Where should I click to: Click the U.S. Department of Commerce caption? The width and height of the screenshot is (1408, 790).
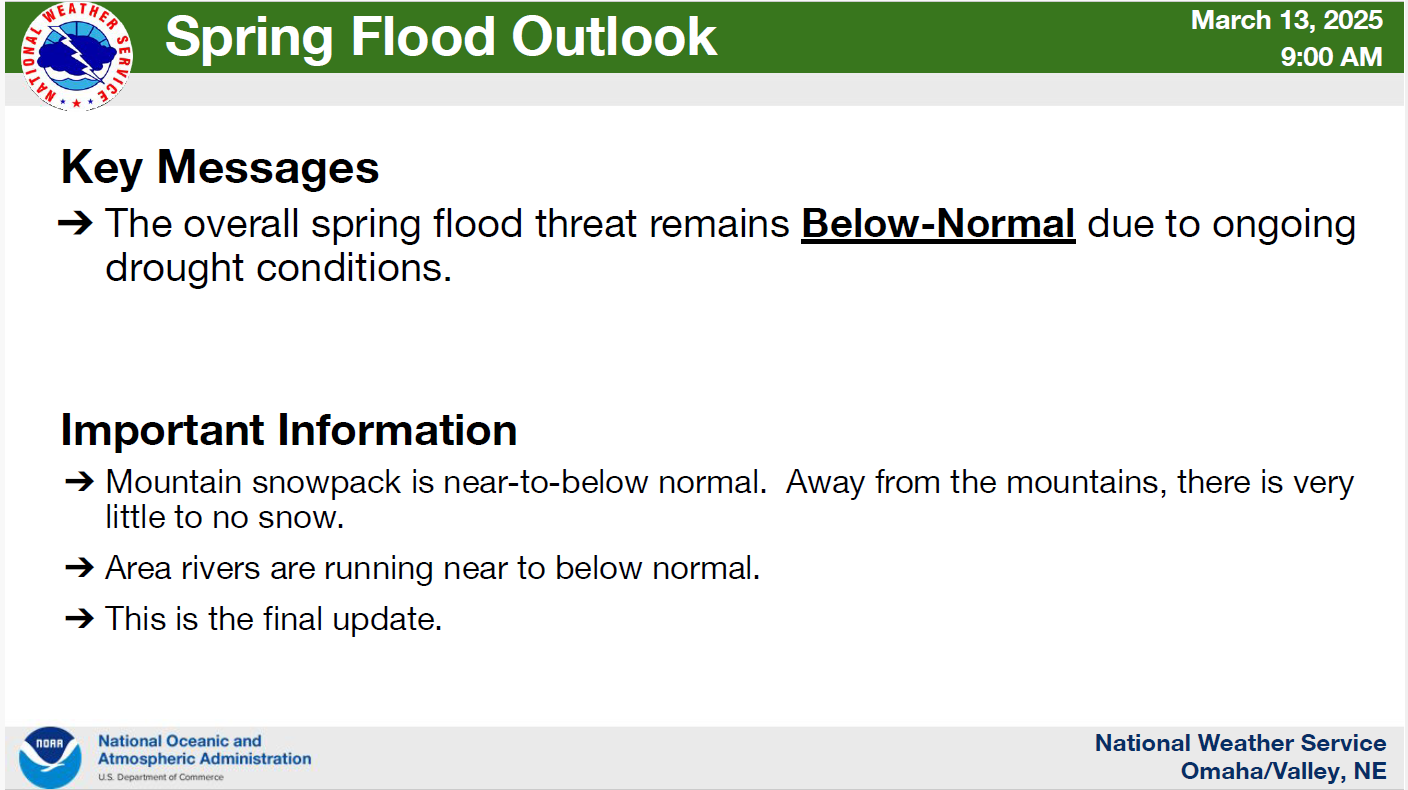click(x=161, y=777)
